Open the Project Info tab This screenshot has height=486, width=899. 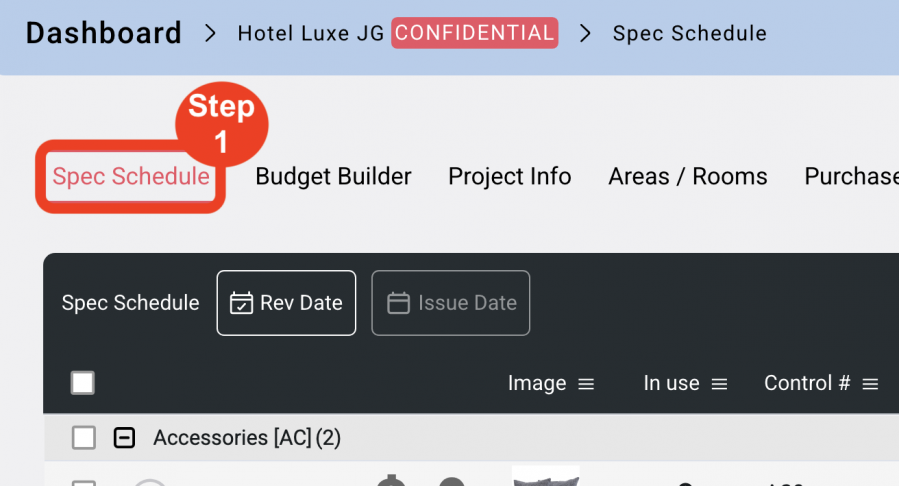tap(510, 177)
